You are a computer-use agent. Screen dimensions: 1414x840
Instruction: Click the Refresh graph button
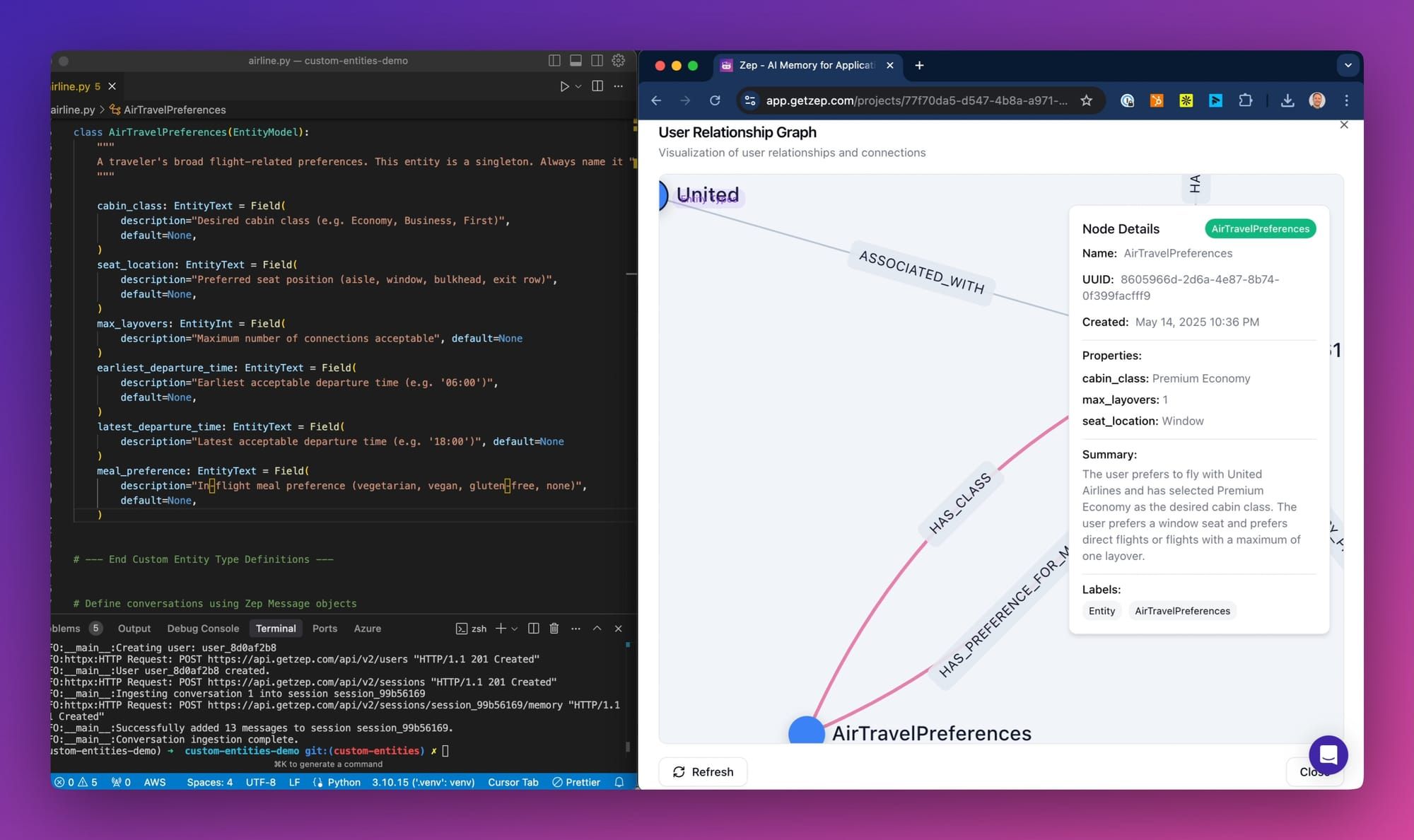pos(703,771)
